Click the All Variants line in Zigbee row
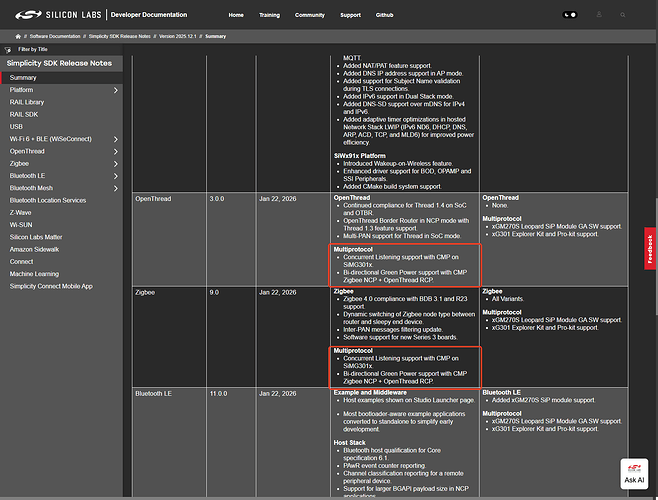Viewport: 658px width, 500px height. [508, 299]
